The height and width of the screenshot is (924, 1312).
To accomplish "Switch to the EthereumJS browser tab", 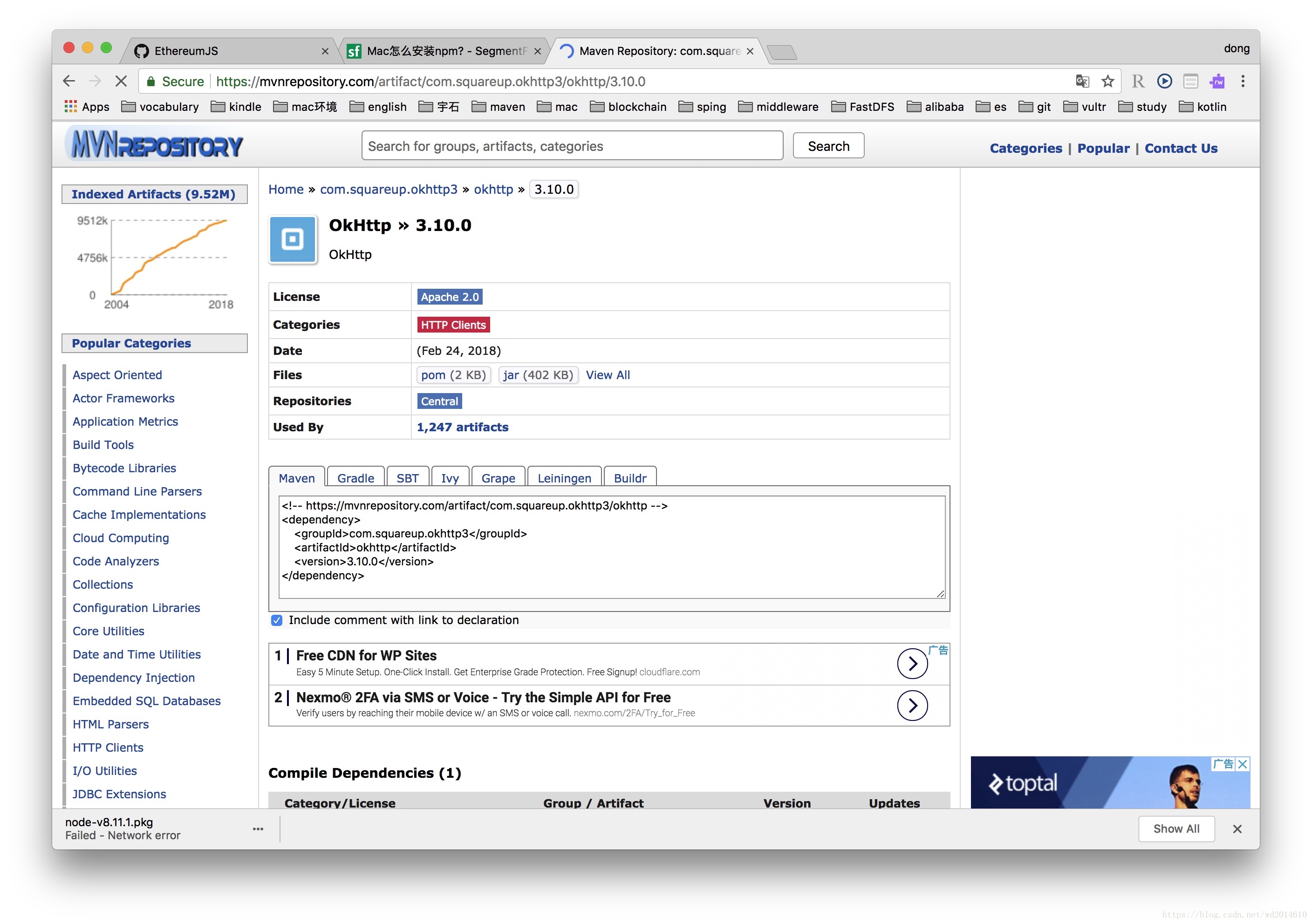I will [x=229, y=51].
